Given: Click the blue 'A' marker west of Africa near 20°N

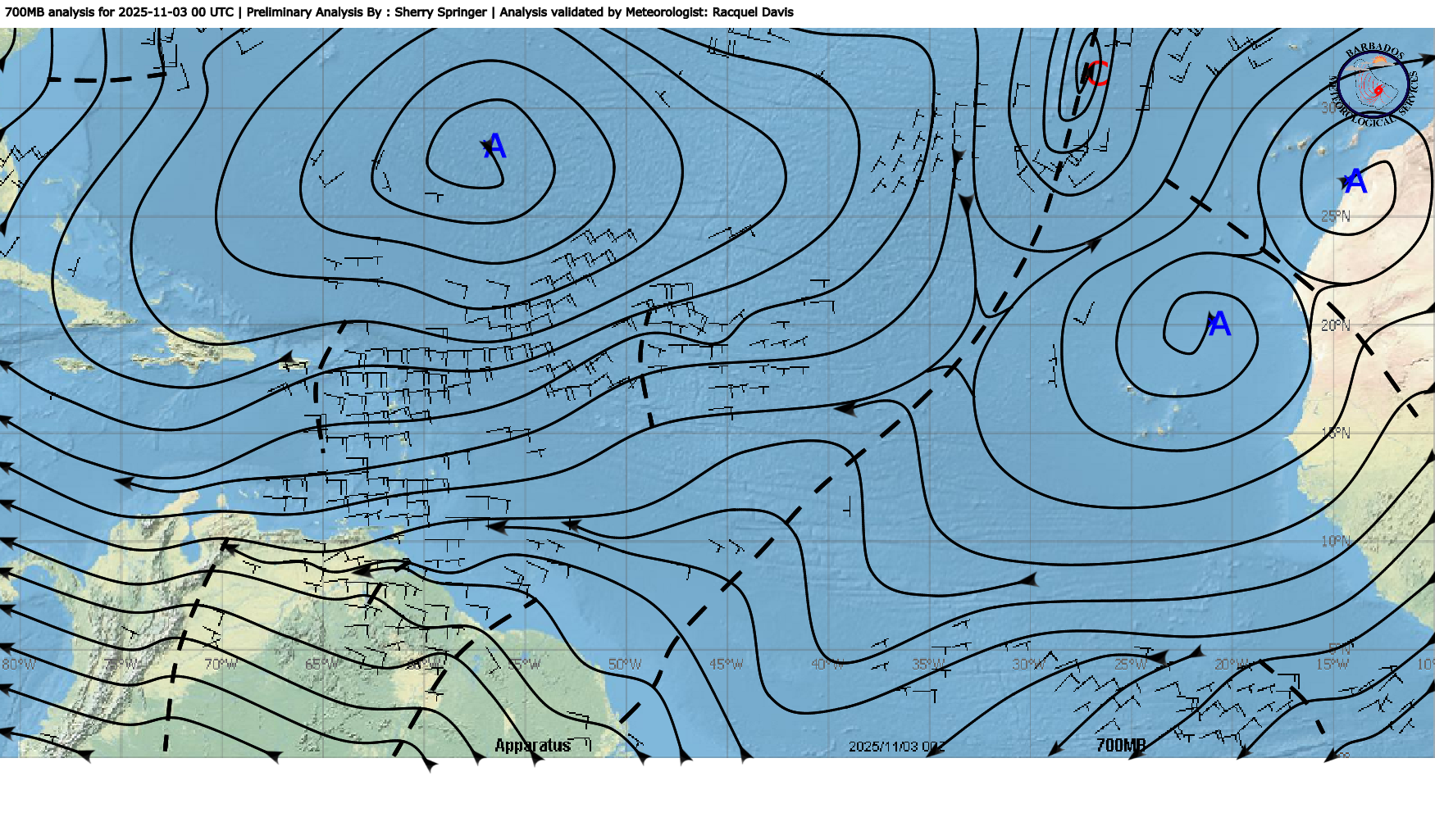Looking at the screenshot, I should tap(1219, 325).
